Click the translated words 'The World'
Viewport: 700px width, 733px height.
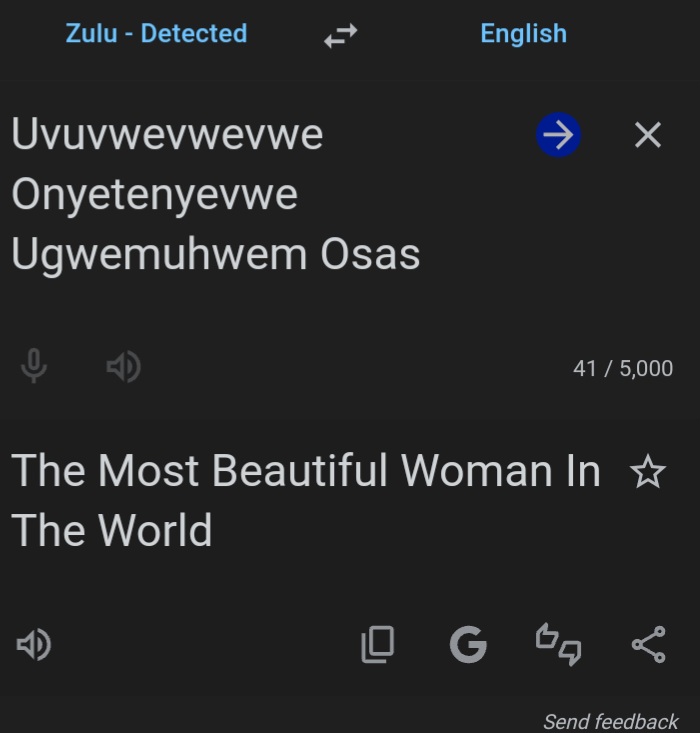(112, 530)
